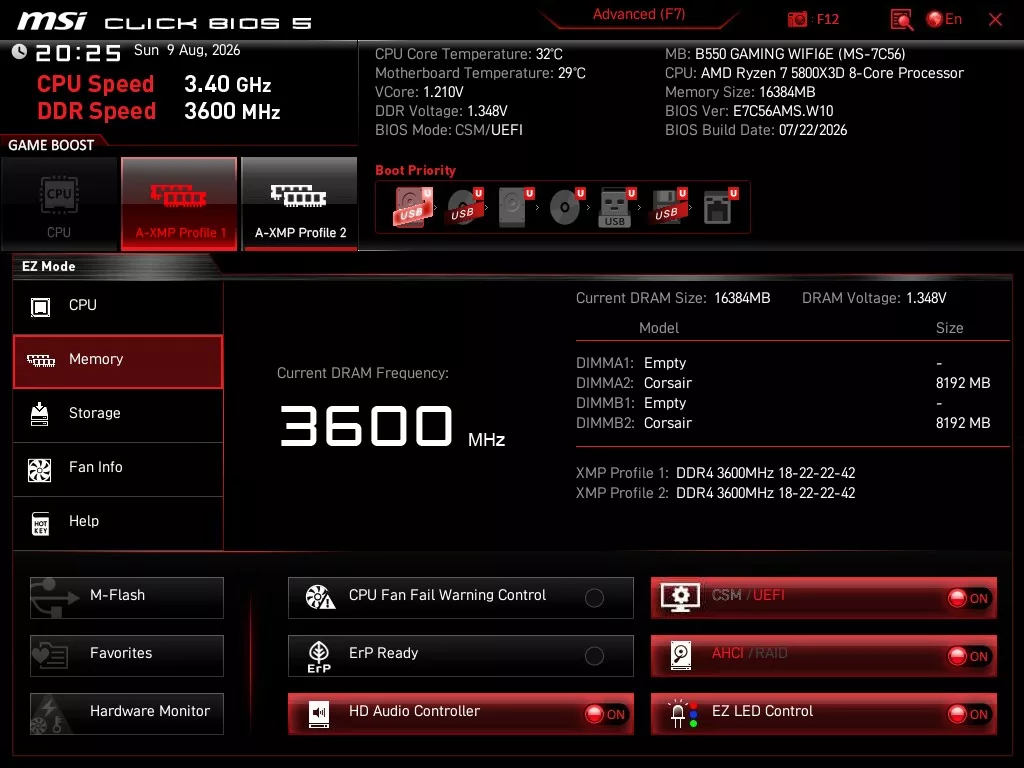Screen dimensions: 1024x768
Task: Select the USB optical drive boot device icon
Action: tap(464, 207)
